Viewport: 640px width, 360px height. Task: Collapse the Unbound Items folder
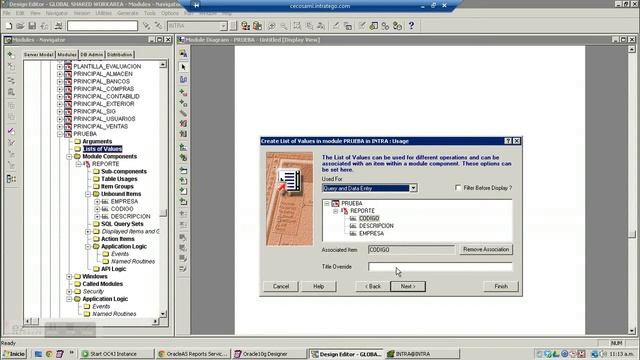(x=88, y=194)
